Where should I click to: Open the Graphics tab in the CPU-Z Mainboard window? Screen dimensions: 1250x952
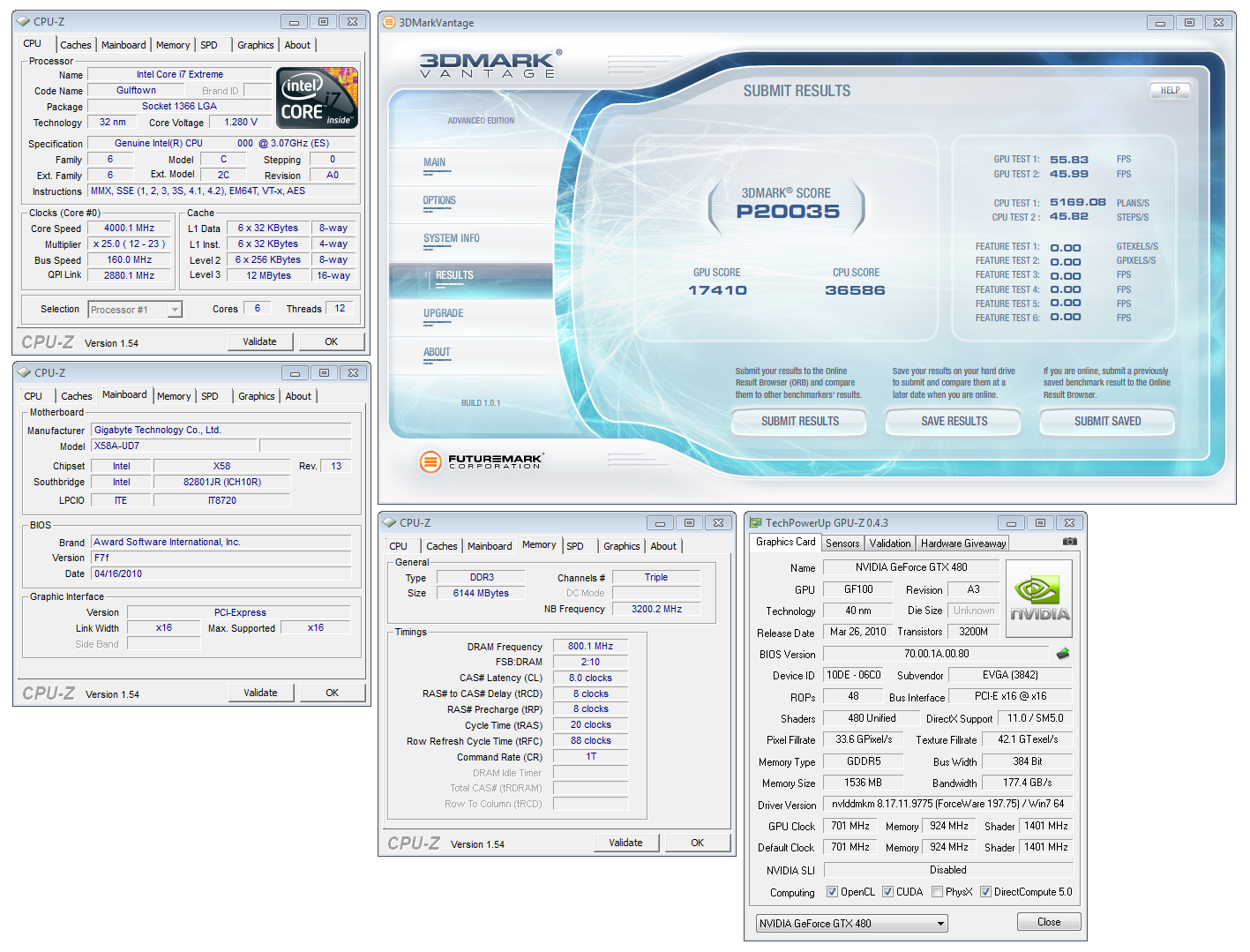coord(257,396)
